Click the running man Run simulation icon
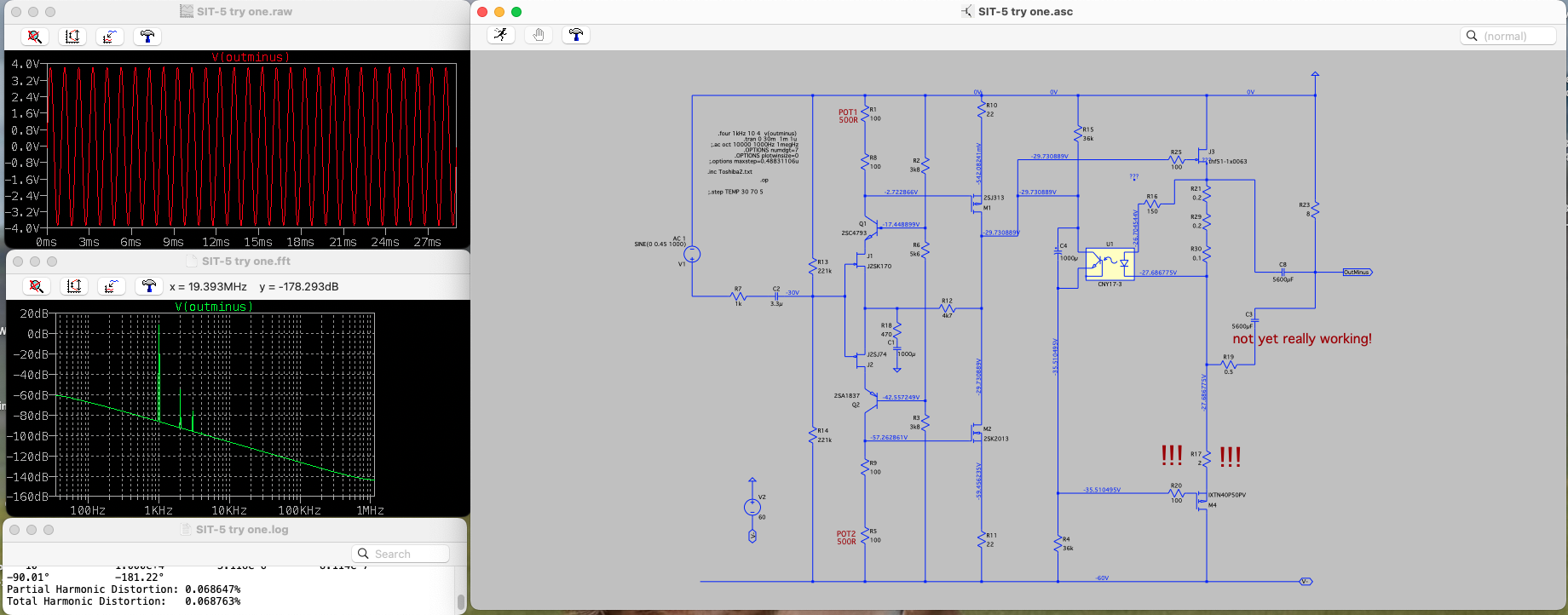Screen dimensions: 1568x615 tap(501, 35)
